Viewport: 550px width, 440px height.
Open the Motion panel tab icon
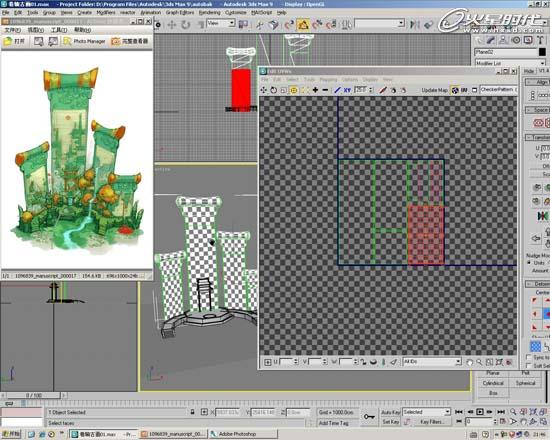tap(516, 40)
